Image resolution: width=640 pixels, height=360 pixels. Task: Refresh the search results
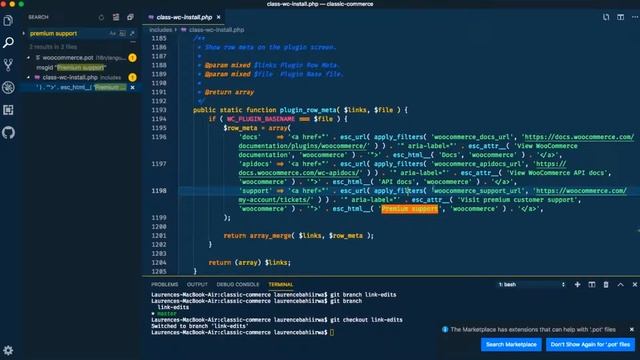pos(101,17)
